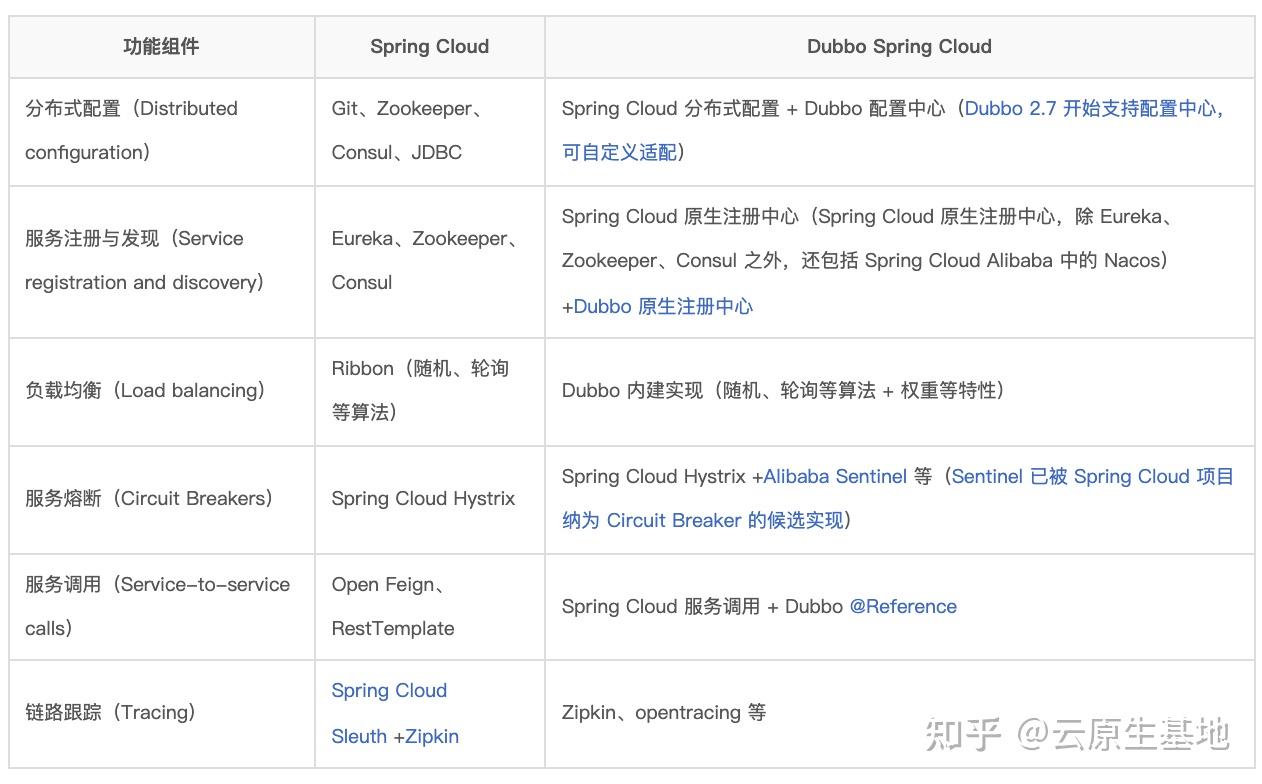This screenshot has width=1262, height=784.
Task: Click the Spring Cloud 服务调用 + Dubbo text
Action: pyautogui.click(x=702, y=606)
